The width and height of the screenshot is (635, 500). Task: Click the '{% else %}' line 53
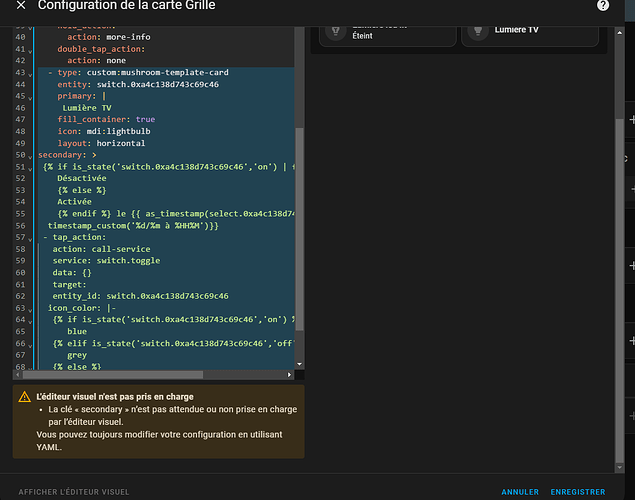tap(82, 190)
